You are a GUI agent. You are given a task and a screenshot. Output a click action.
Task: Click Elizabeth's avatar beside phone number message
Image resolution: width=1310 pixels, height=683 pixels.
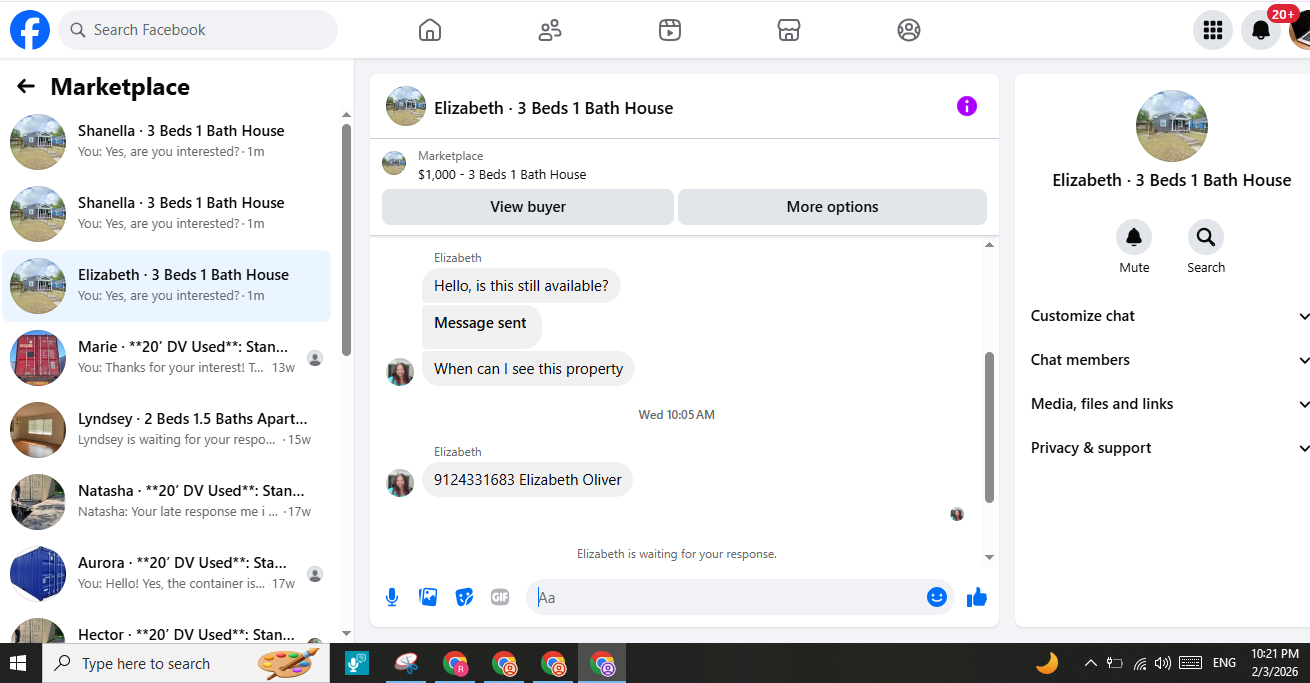[400, 483]
